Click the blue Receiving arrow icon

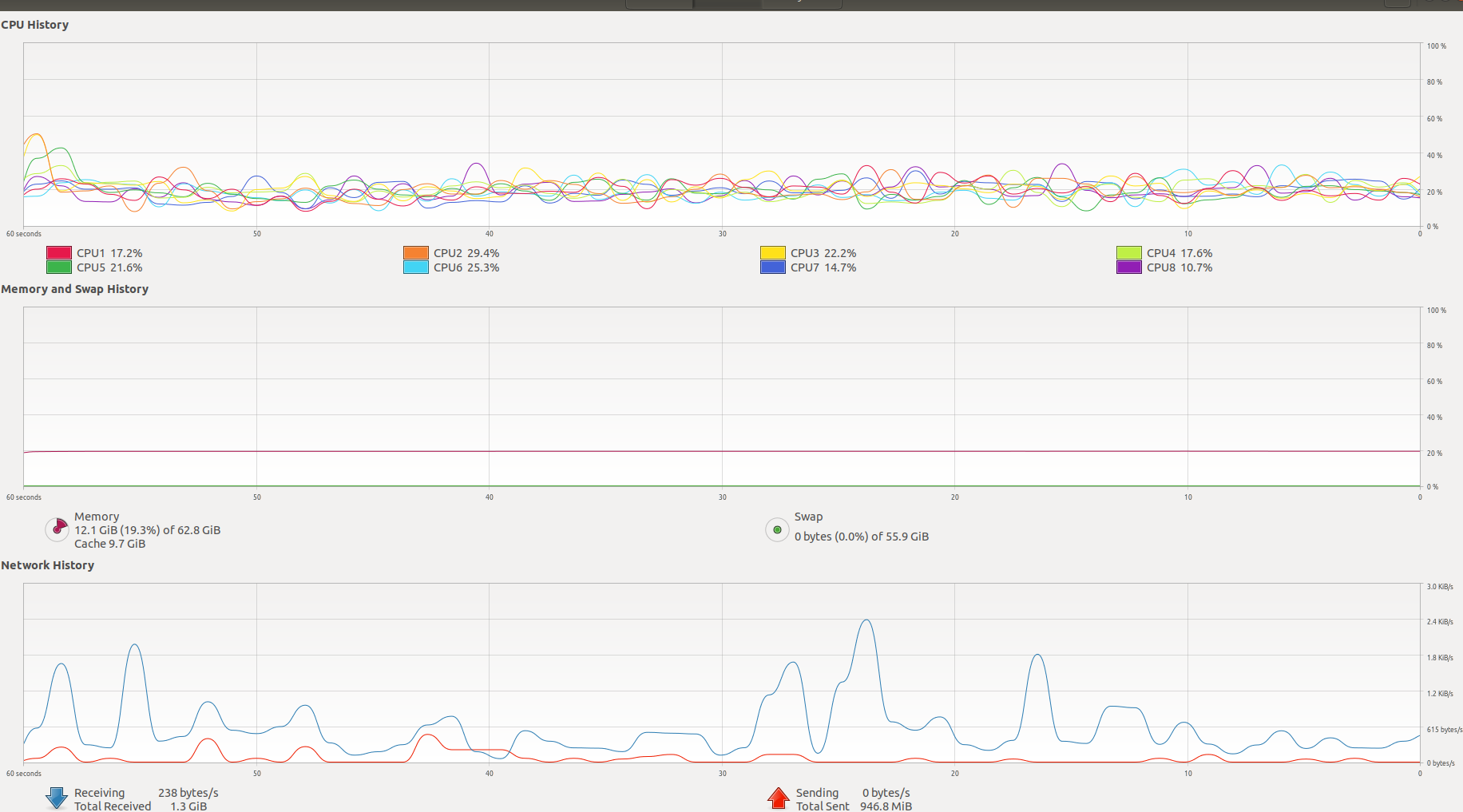pos(57,798)
